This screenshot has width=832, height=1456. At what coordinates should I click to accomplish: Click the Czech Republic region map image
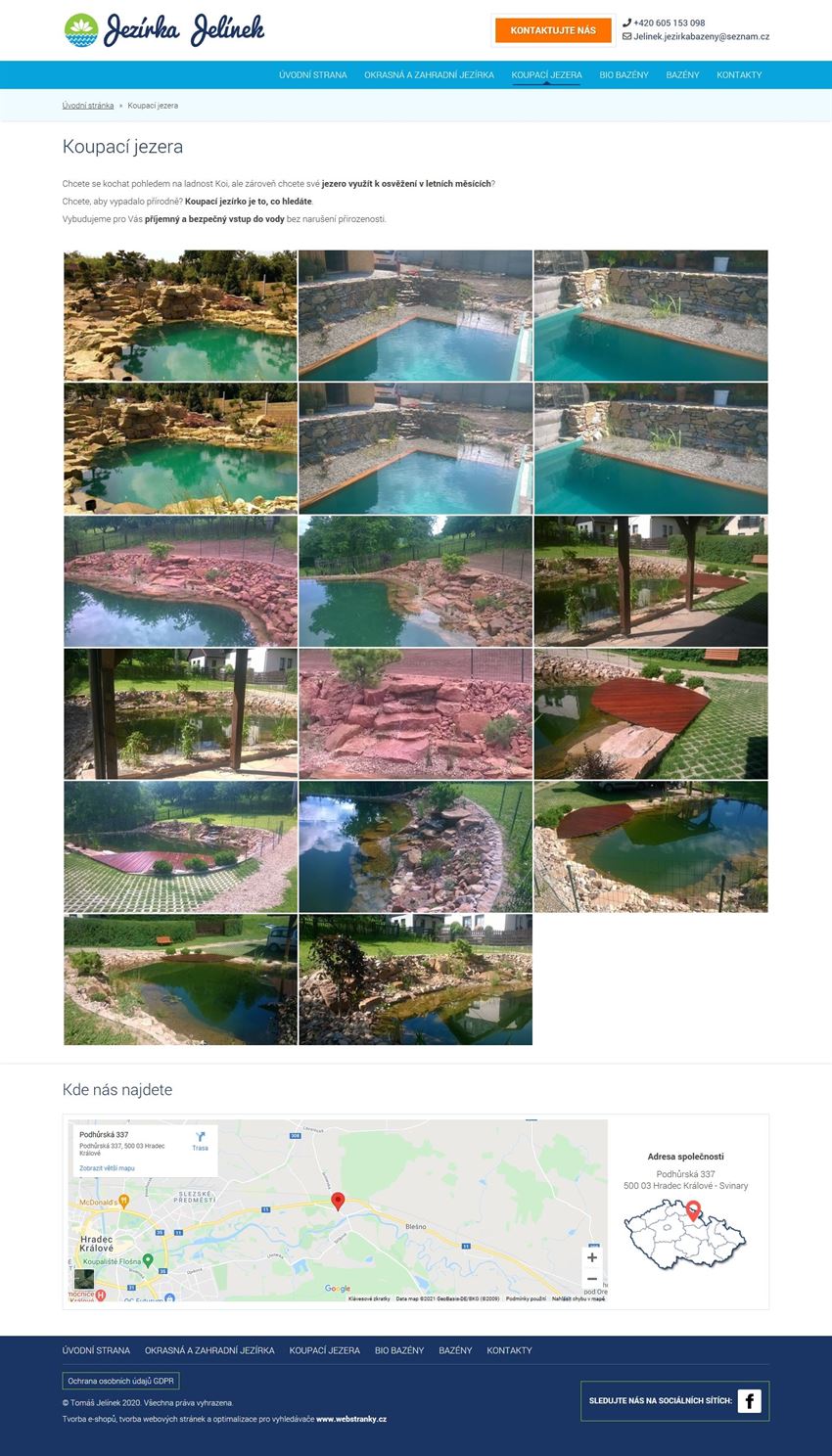pyautogui.click(x=685, y=1236)
